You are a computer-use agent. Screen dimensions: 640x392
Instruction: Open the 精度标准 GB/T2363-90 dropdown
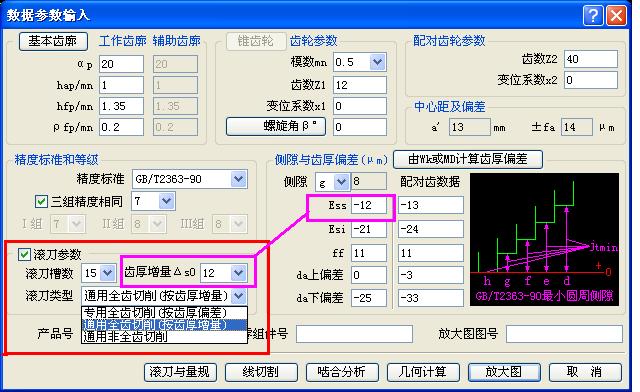tap(239, 179)
